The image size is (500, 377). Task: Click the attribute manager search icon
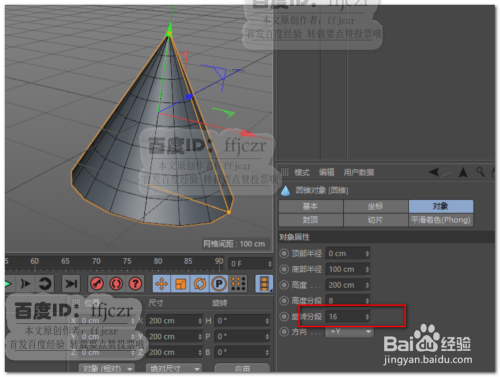pyautogui.click(x=480, y=172)
